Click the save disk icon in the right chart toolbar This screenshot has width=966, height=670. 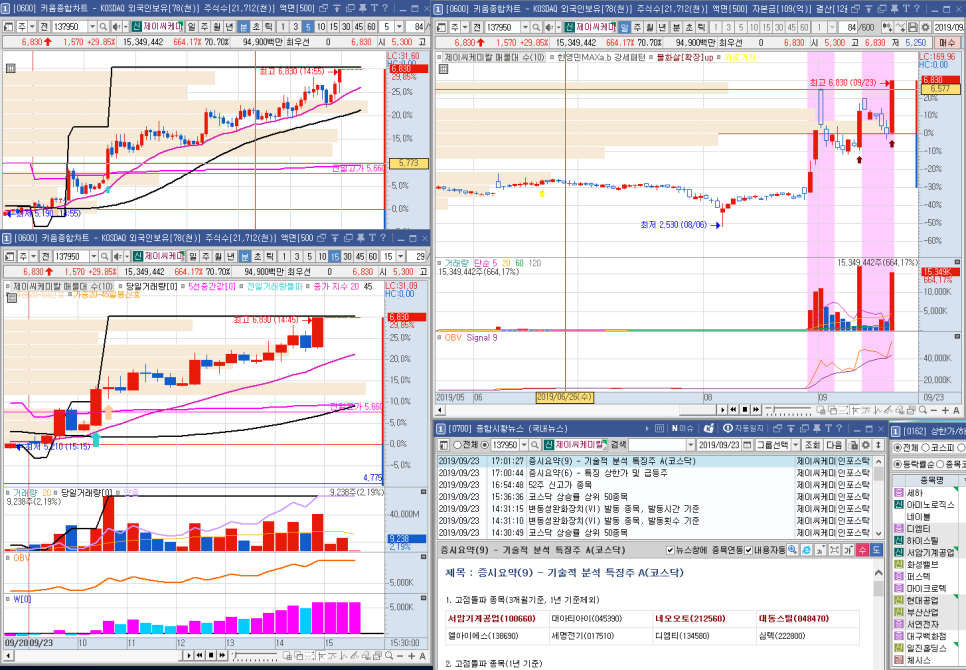point(913,28)
